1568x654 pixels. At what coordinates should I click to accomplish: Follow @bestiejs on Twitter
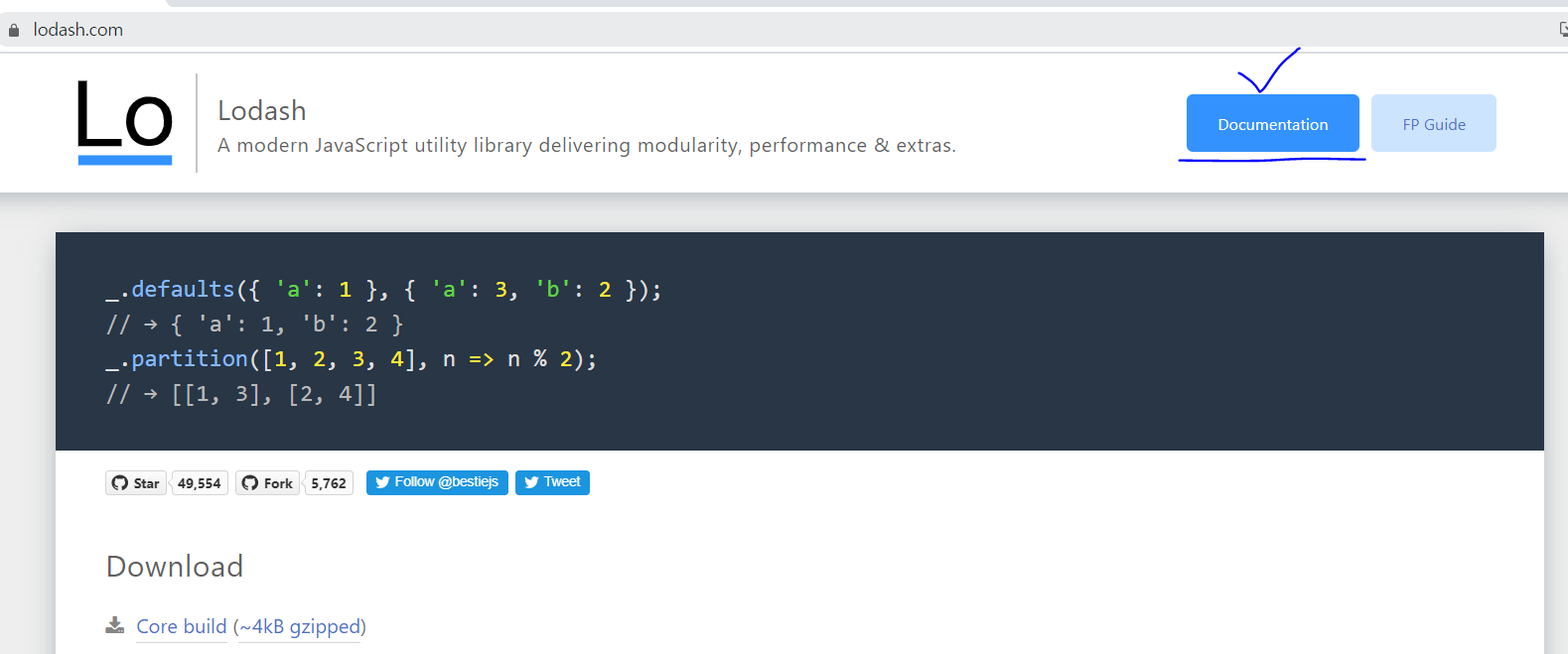point(437,482)
